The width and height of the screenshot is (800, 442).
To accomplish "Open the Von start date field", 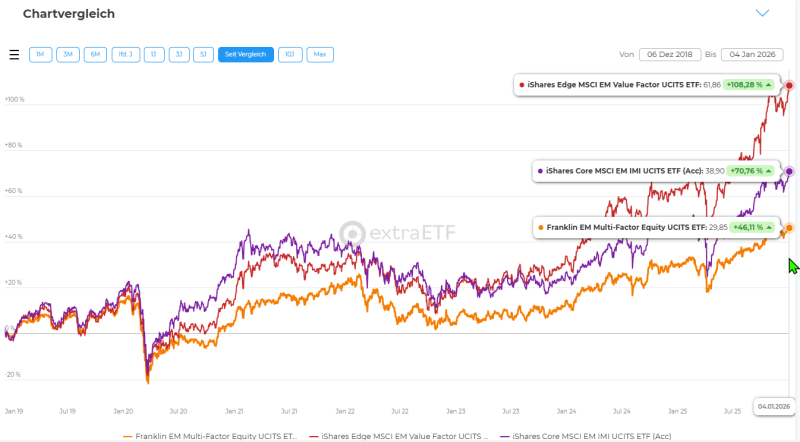I will 669,54.
